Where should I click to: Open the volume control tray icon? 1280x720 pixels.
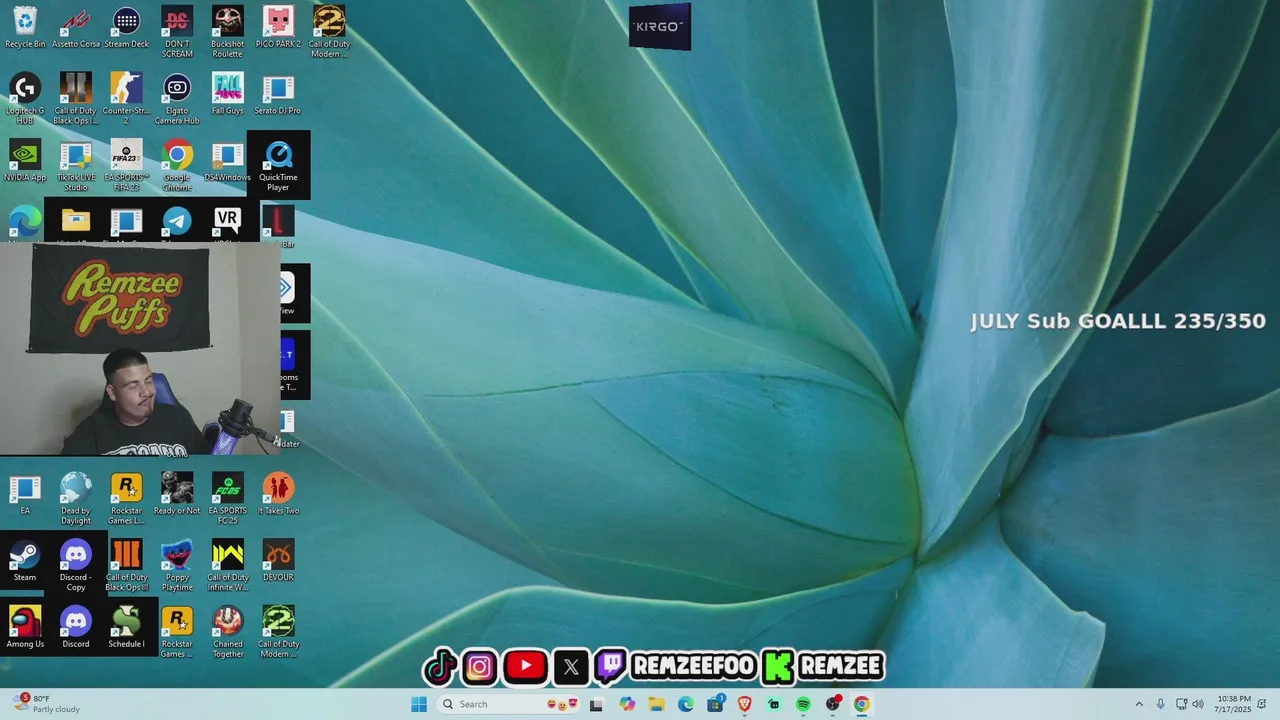pyautogui.click(x=1198, y=704)
